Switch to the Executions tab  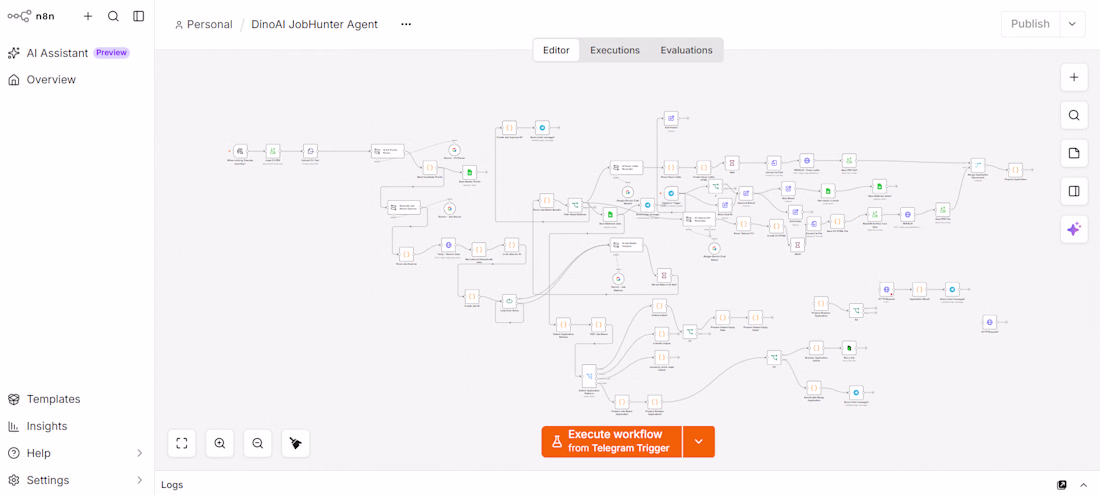tap(615, 50)
